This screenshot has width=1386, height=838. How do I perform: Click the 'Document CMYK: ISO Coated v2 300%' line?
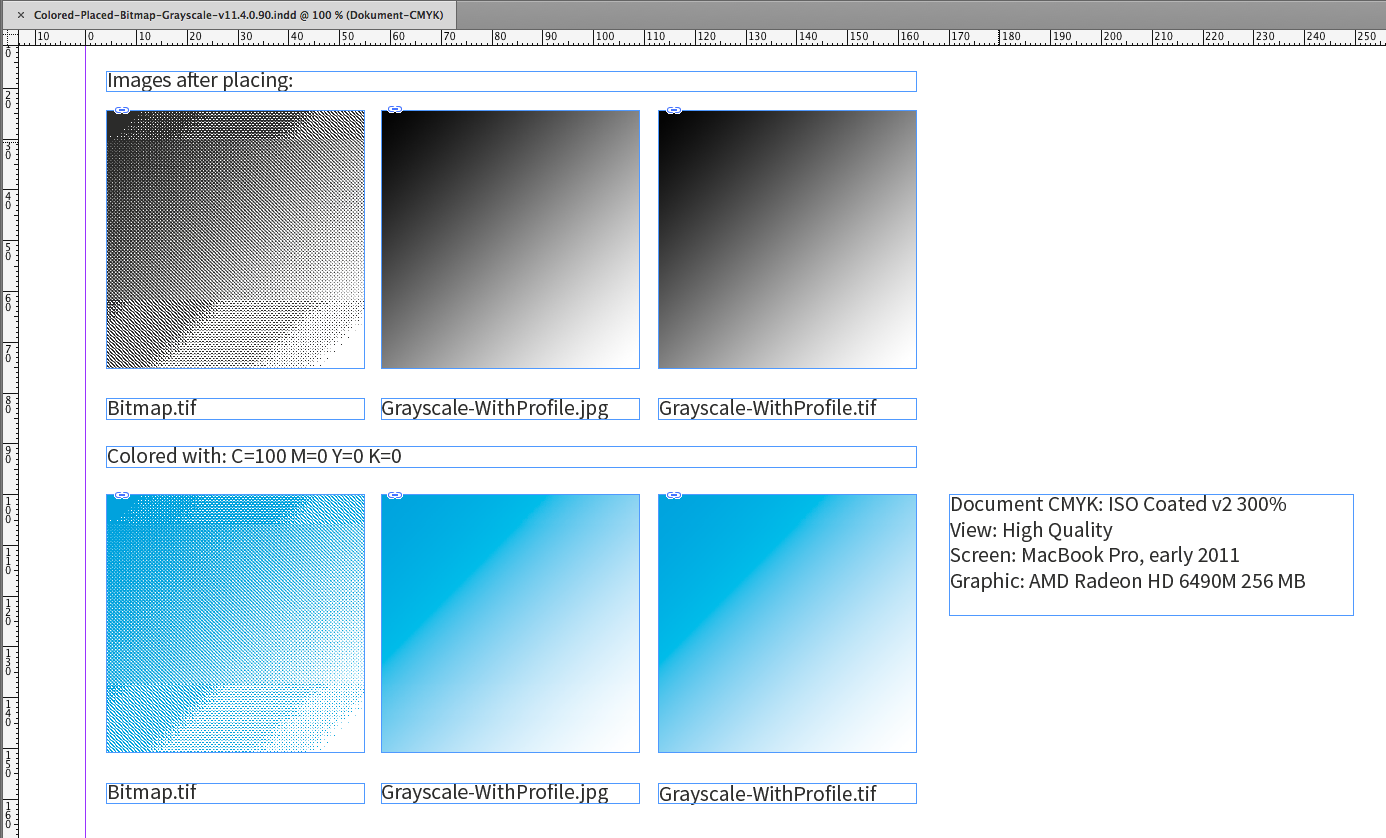[x=1118, y=504]
